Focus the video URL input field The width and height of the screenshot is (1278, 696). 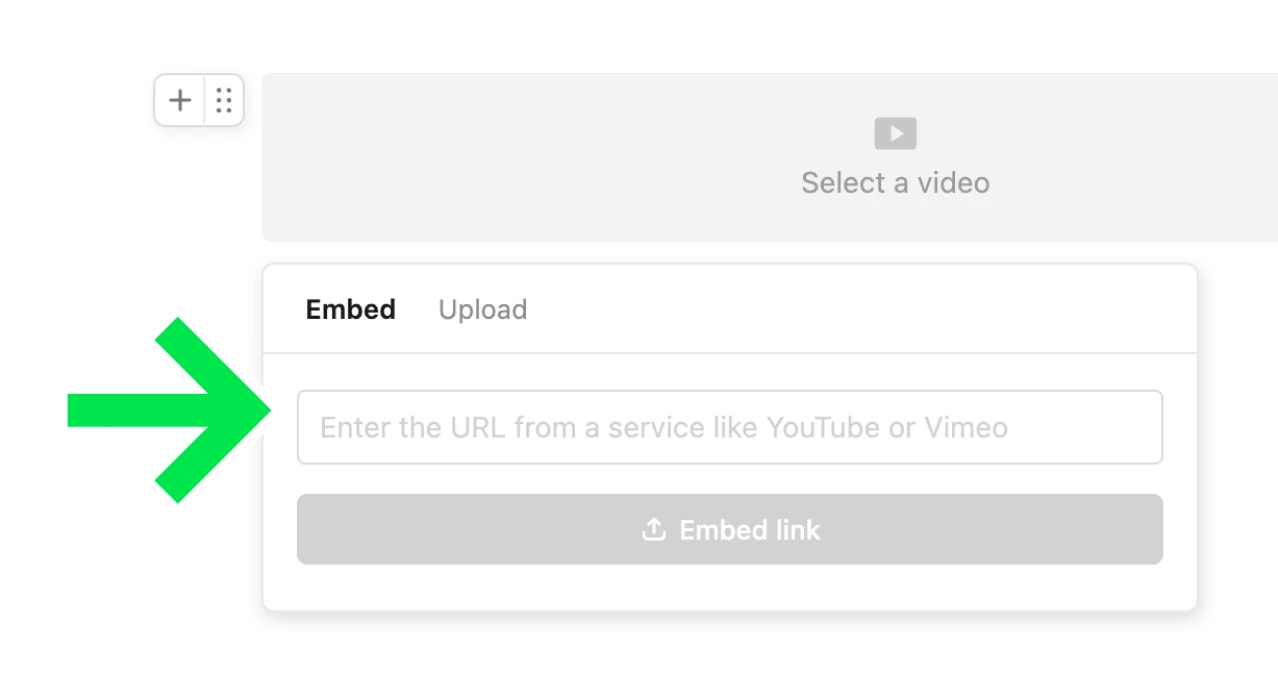[x=729, y=427]
